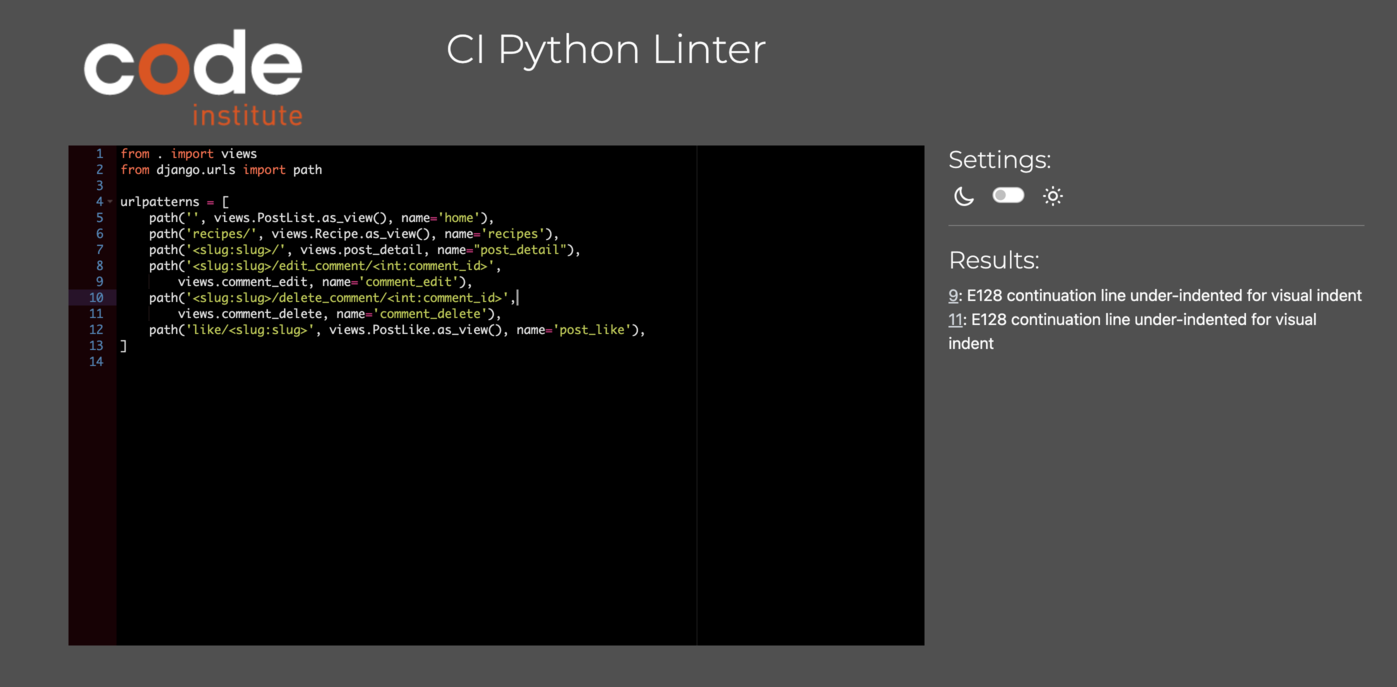1397x687 pixels.
Task: Click the delete_comment path line
Action: [332, 298]
